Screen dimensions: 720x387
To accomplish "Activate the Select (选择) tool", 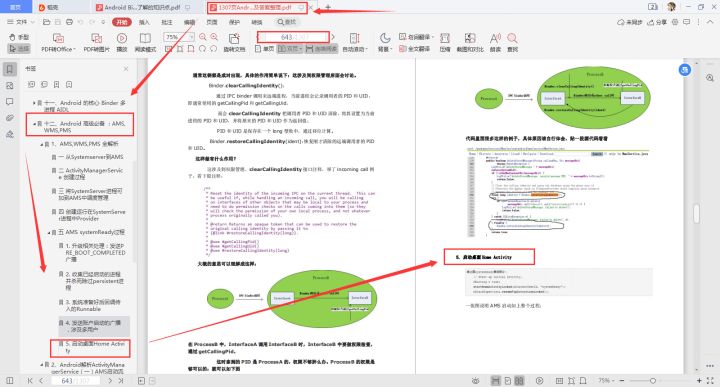I will pos(19,48).
